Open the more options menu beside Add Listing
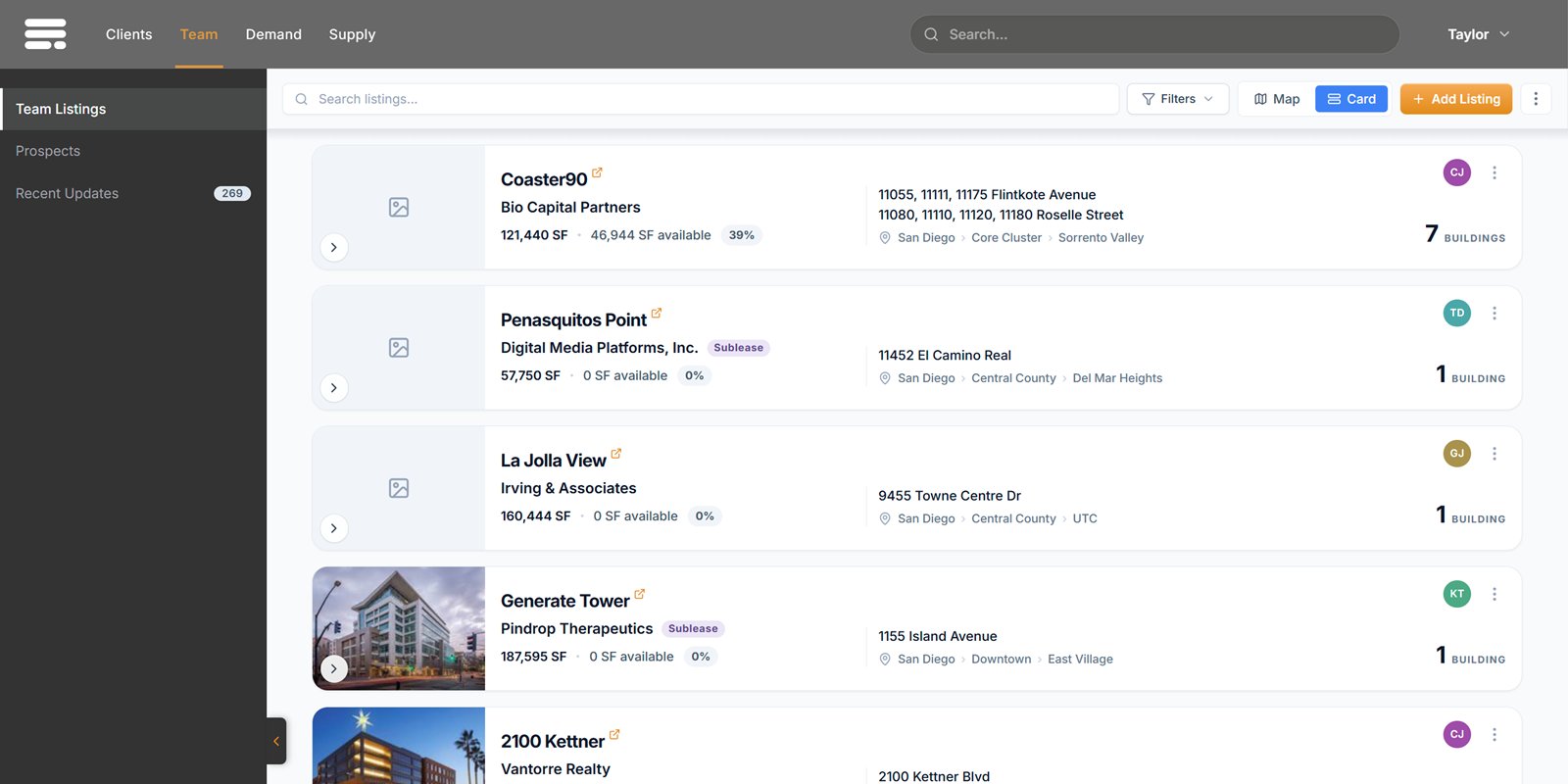Image resolution: width=1568 pixels, height=784 pixels. 1536,99
